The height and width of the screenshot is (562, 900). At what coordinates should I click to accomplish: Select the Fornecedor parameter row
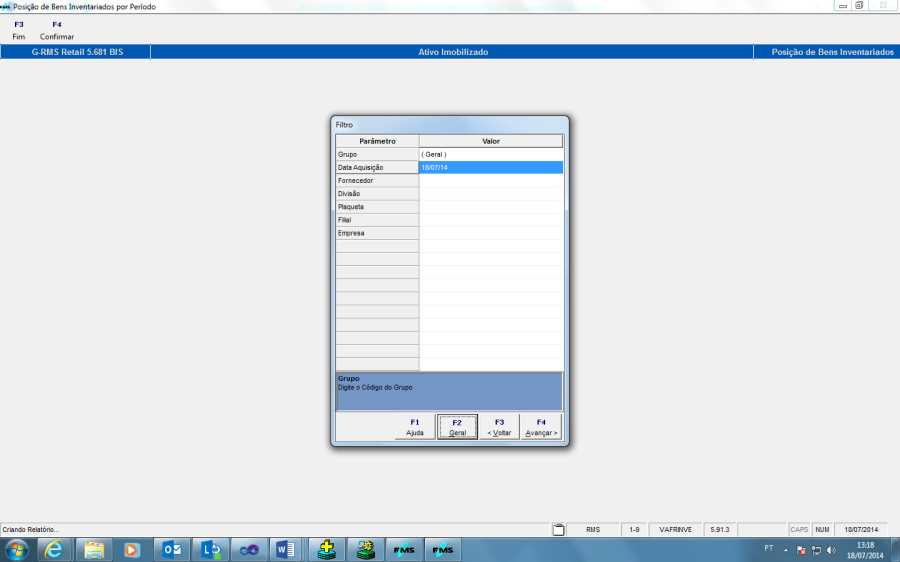click(x=377, y=181)
